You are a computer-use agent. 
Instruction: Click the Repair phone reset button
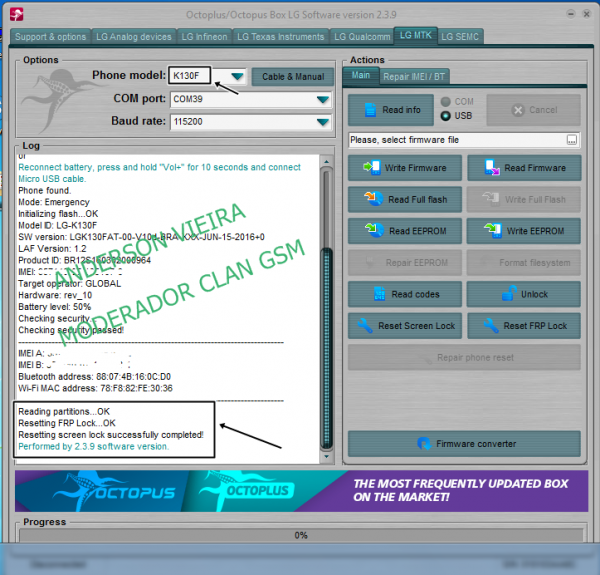point(464,357)
